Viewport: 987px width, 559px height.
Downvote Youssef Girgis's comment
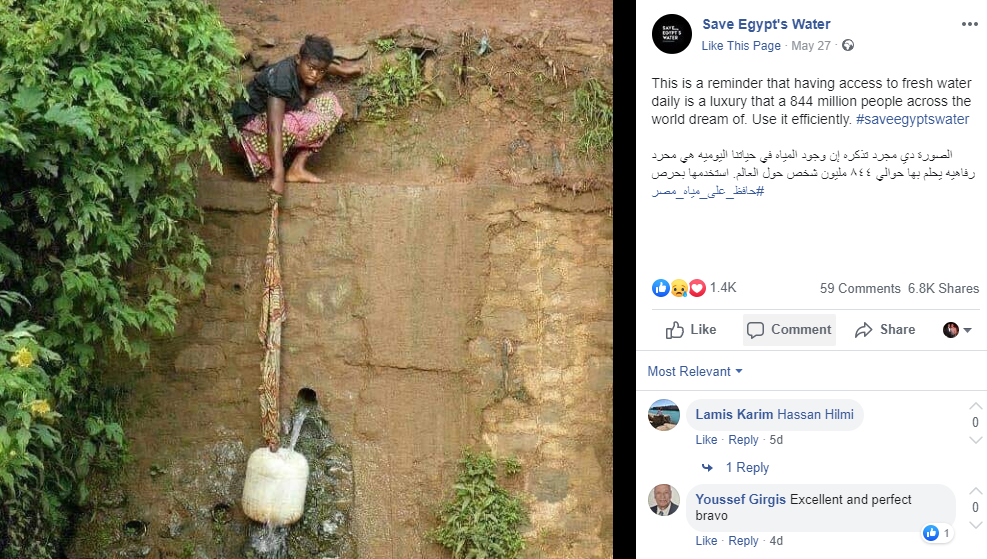point(975,524)
